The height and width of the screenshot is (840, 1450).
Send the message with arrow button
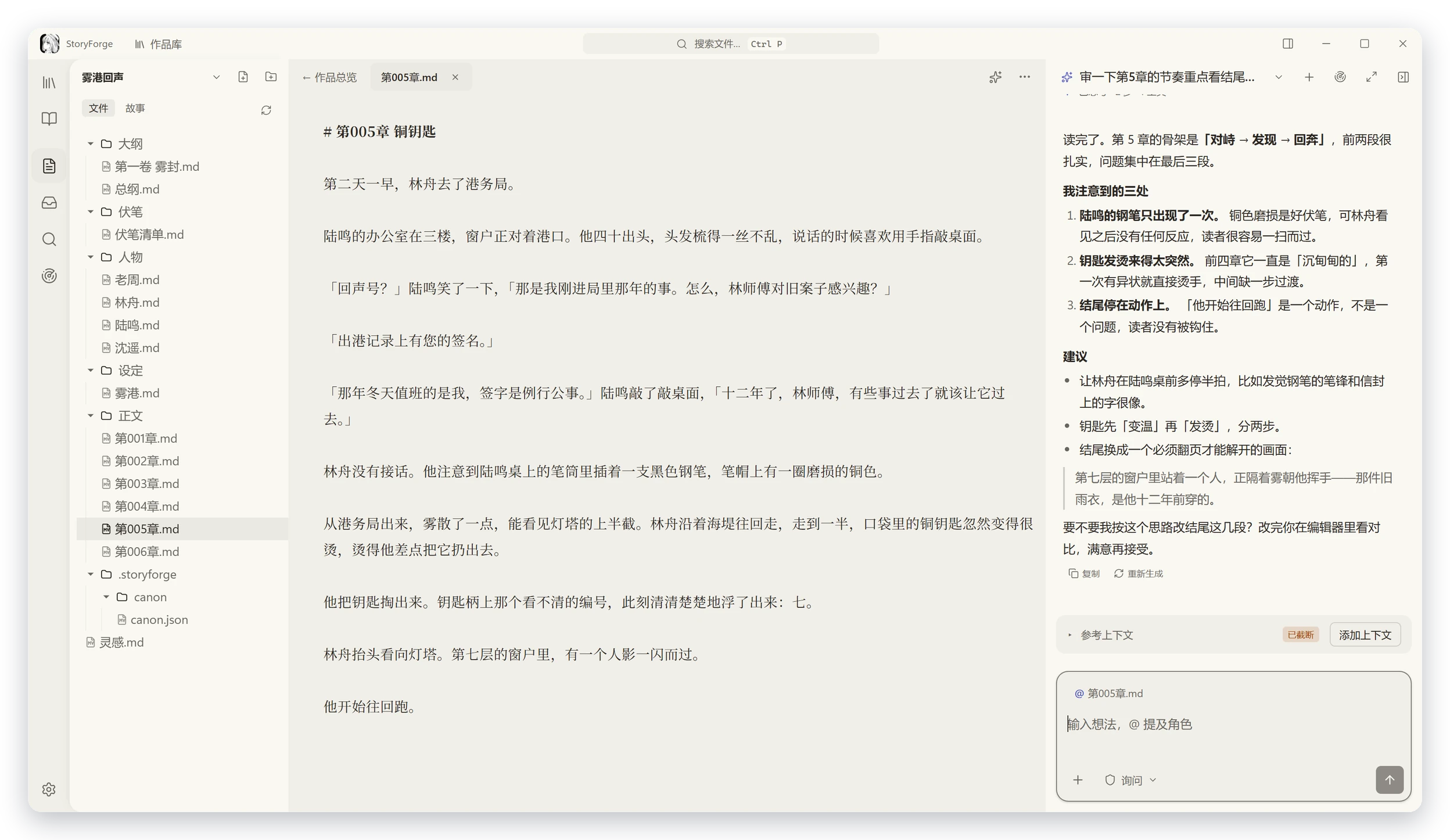click(1388, 780)
